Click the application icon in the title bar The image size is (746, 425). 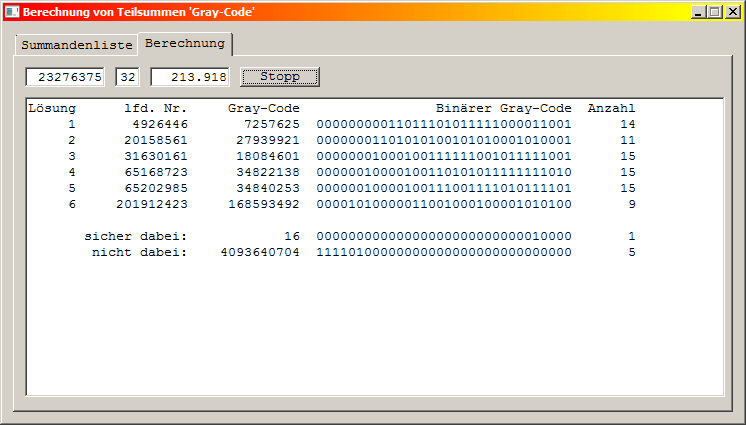pyautogui.click(x=11, y=12)
